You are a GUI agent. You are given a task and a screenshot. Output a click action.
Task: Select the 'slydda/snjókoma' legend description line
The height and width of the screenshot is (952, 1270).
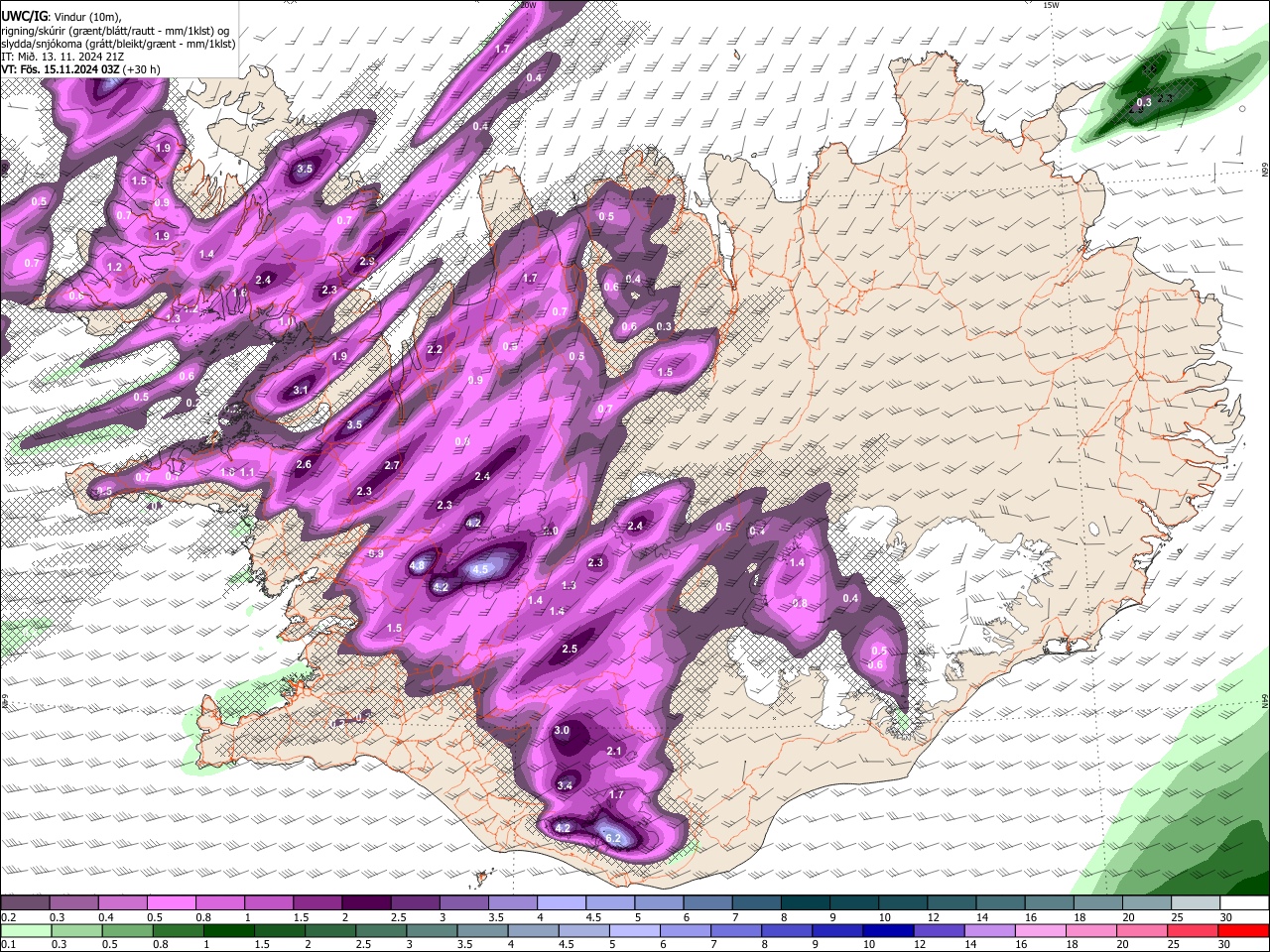[119, 44]
